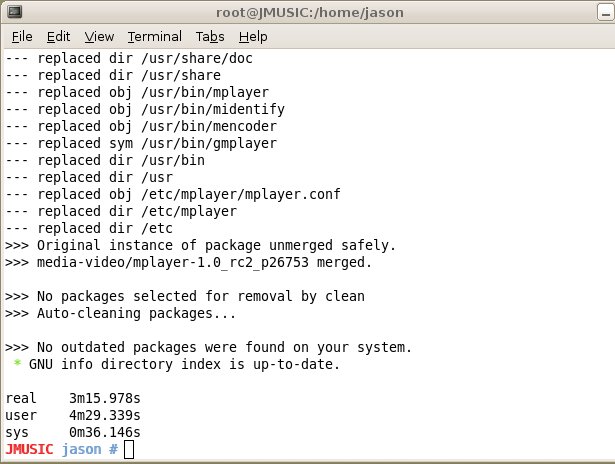Click the green asterisk before GNU info
Screen dimensions: 615x464
(17, 363)
